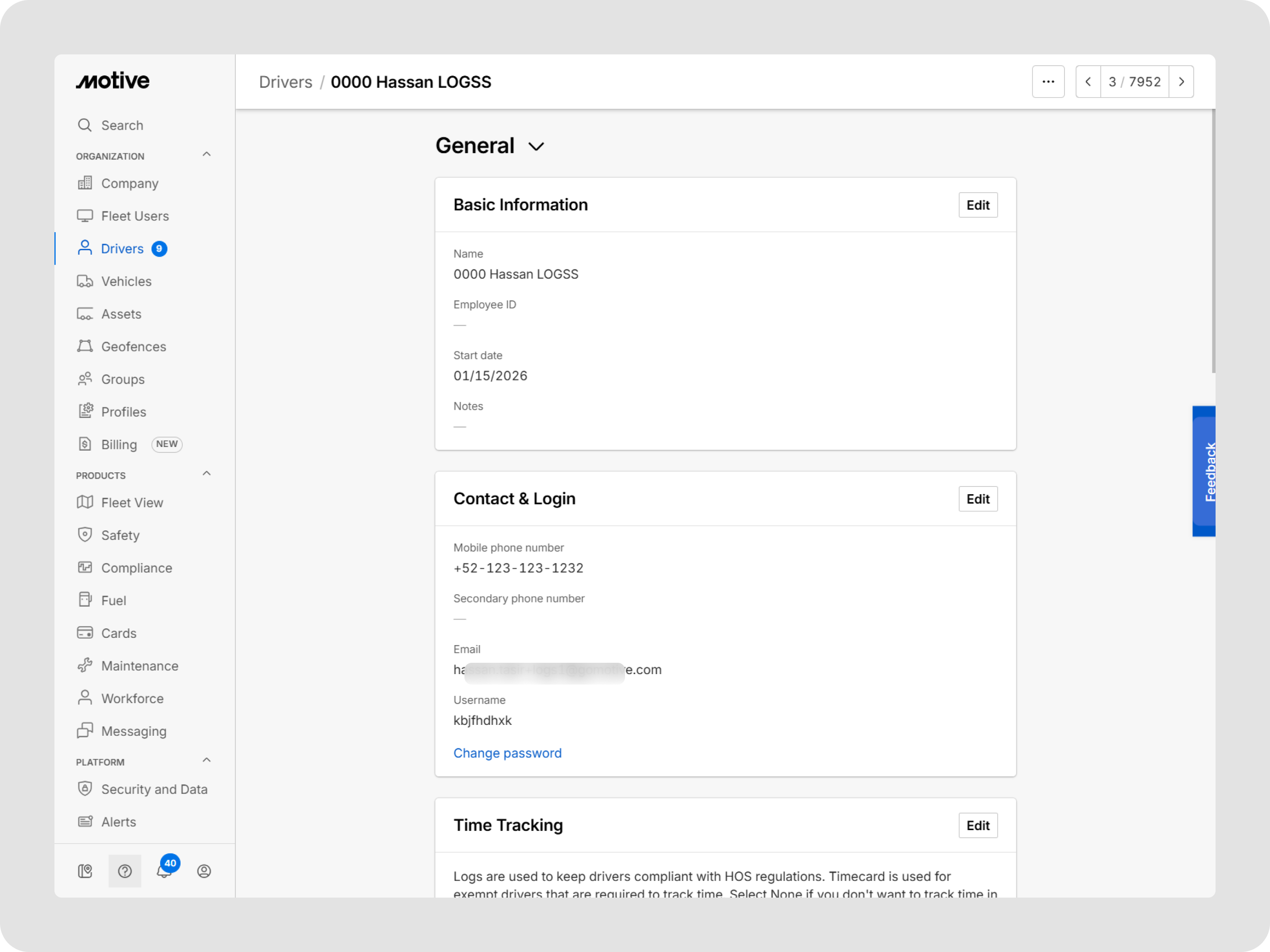
Task: Click the map location icon in bottom bar
Action: (85, 871)
